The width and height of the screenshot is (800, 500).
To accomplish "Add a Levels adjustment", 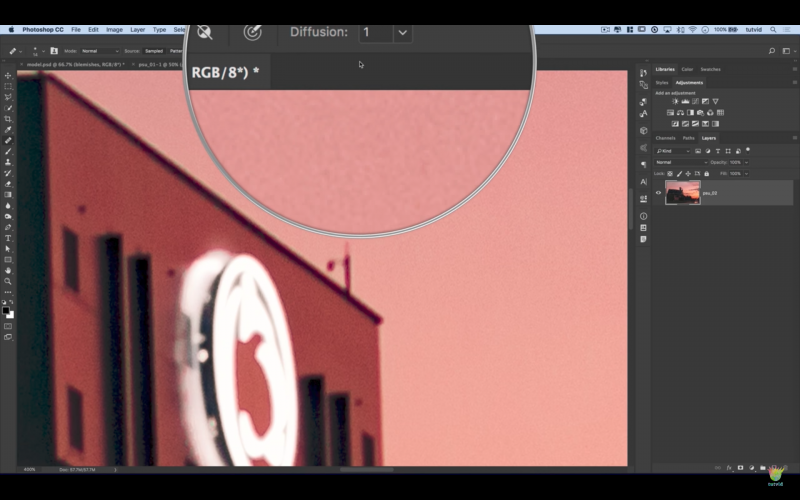I will 685,102.
